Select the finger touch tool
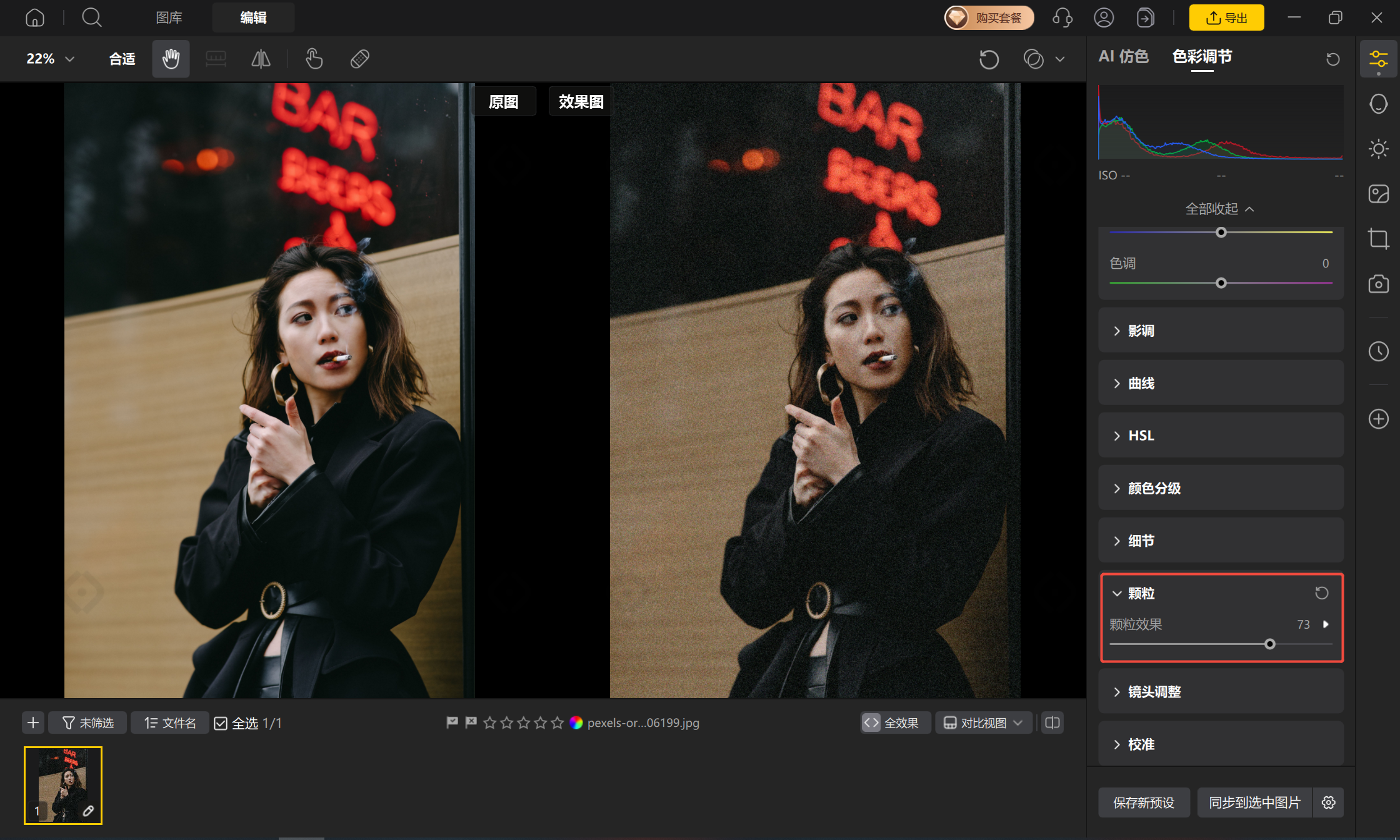This screenshot has height=840, width=1400. pyautogui.click(x=314, y=59)
